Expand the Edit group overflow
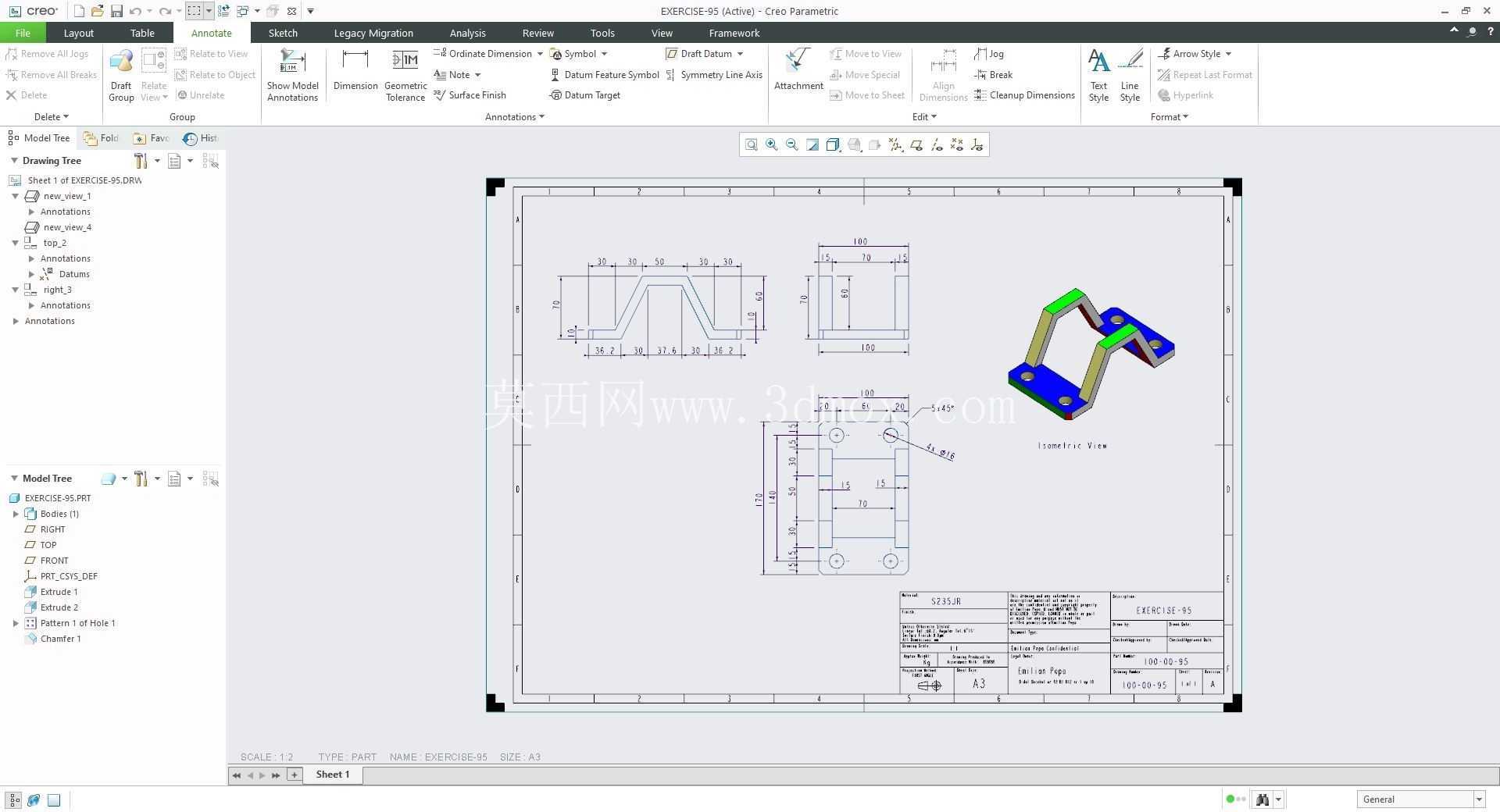Image resolution: width=1500 pixels, height=812 pixels. tap(924, 117)
